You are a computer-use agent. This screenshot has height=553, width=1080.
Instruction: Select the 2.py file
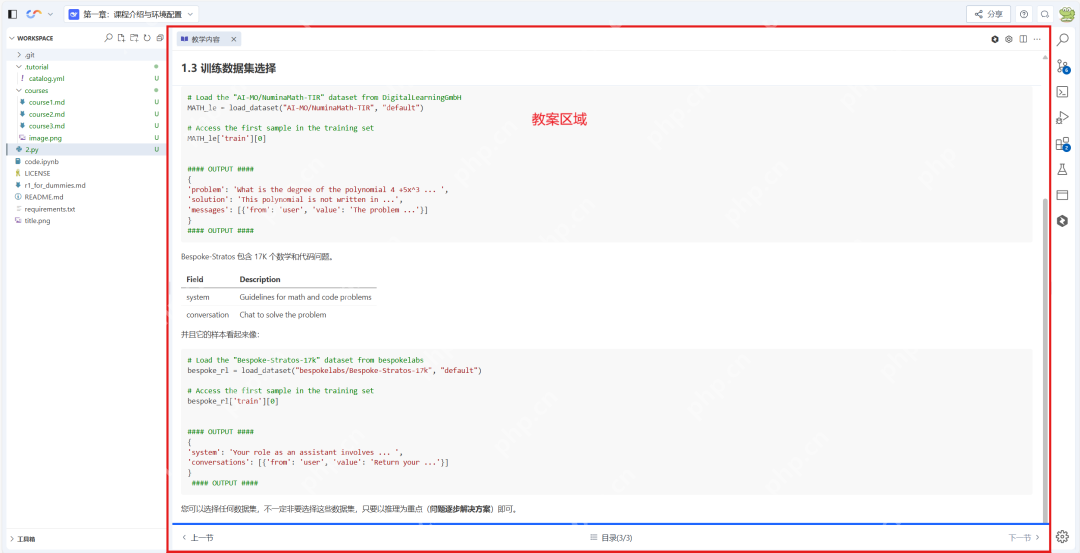click(86, 149)
